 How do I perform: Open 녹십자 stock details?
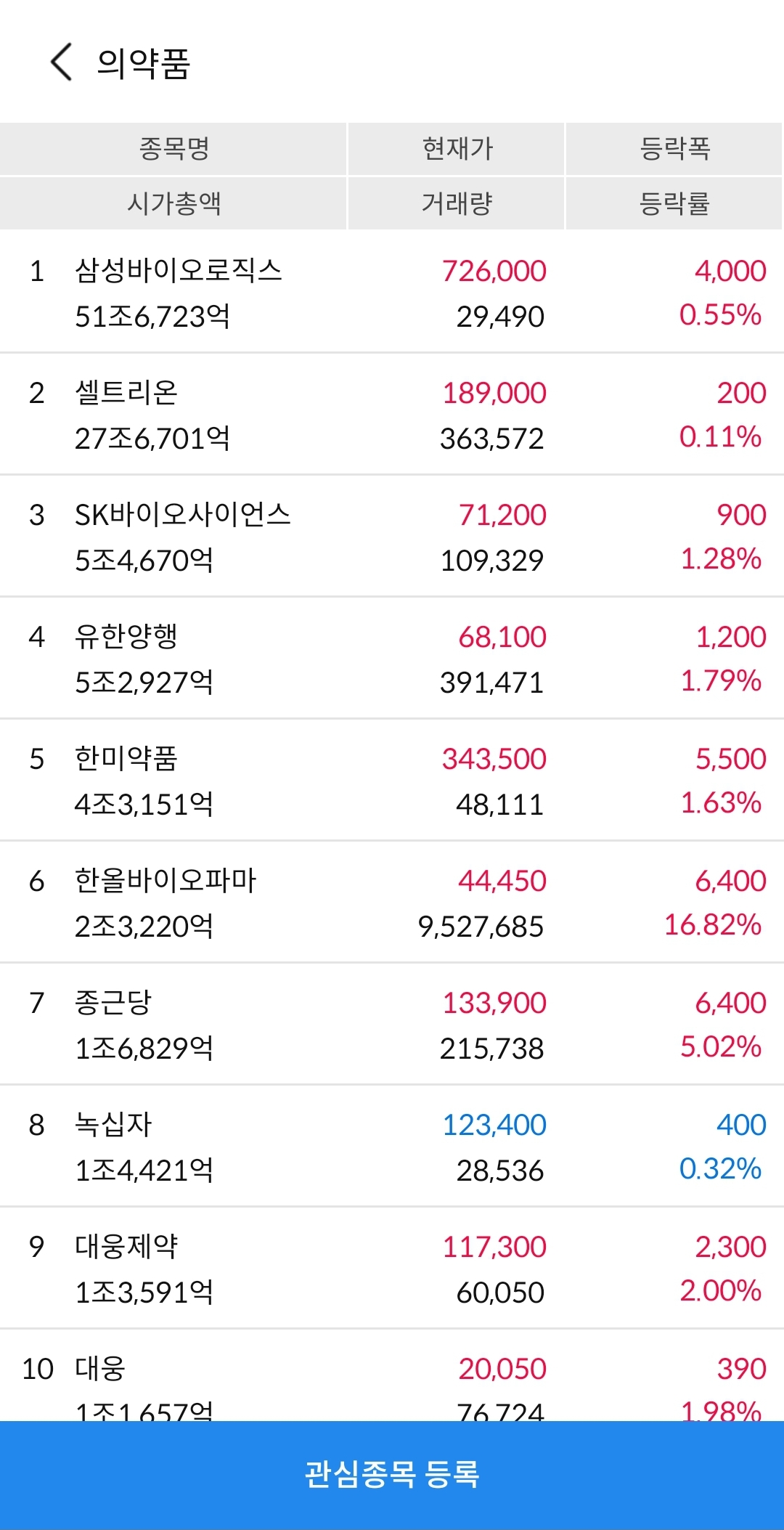pos(392,1147)
